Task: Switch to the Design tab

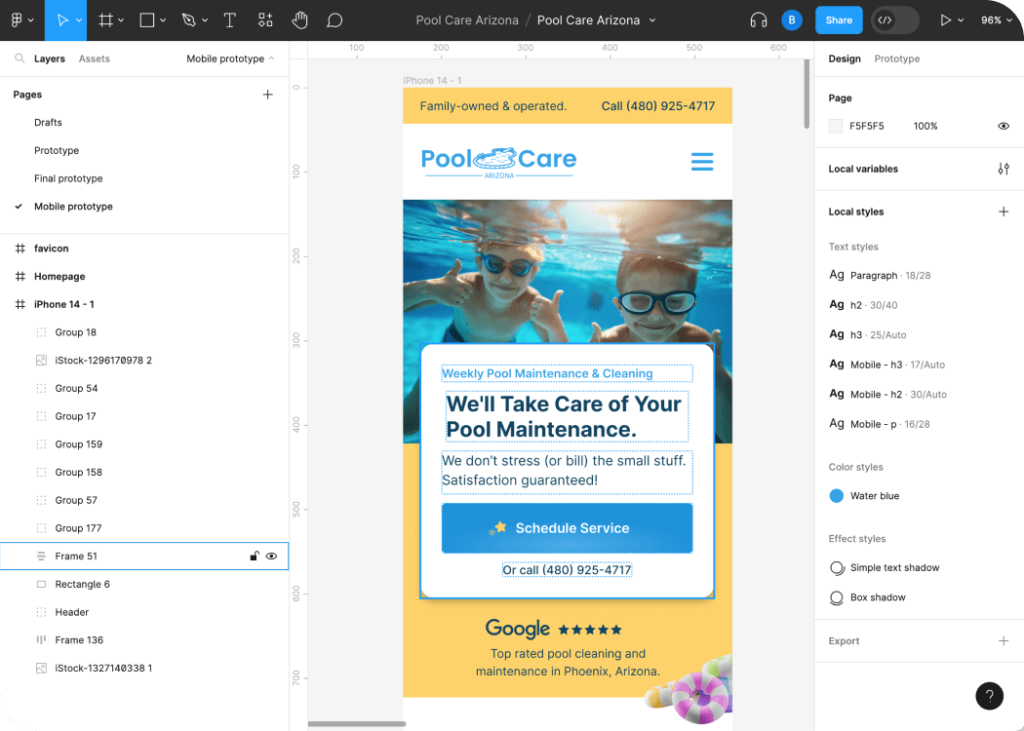Action: [x=844, y=59]
